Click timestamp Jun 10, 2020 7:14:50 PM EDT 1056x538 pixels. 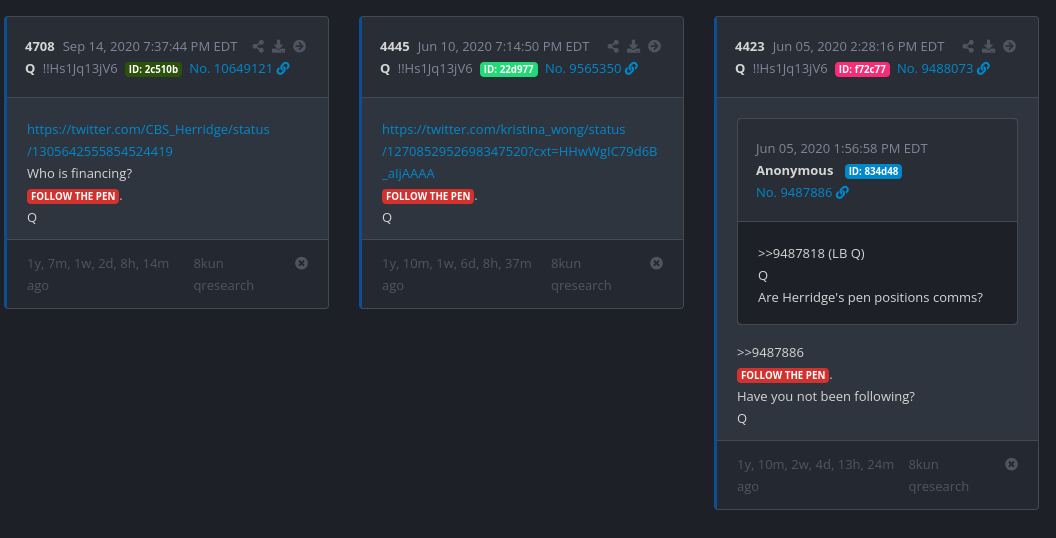504,46
